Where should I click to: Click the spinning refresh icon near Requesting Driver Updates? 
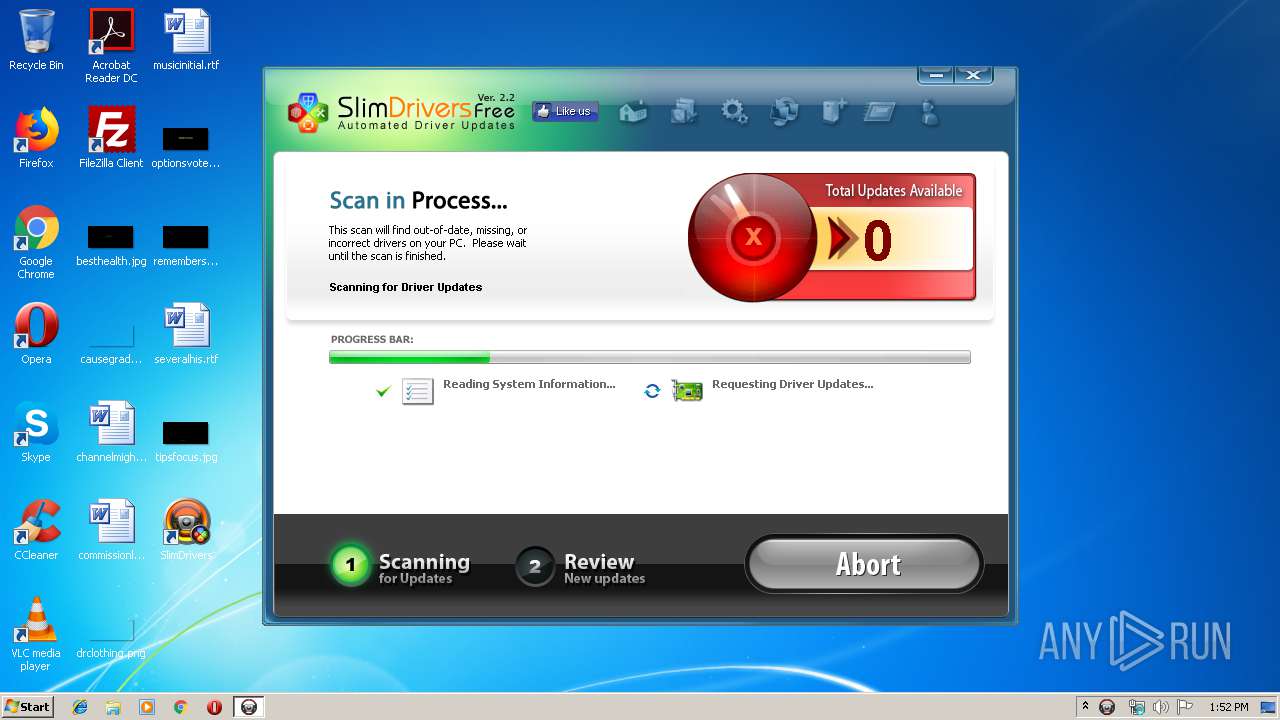[652, 391]
